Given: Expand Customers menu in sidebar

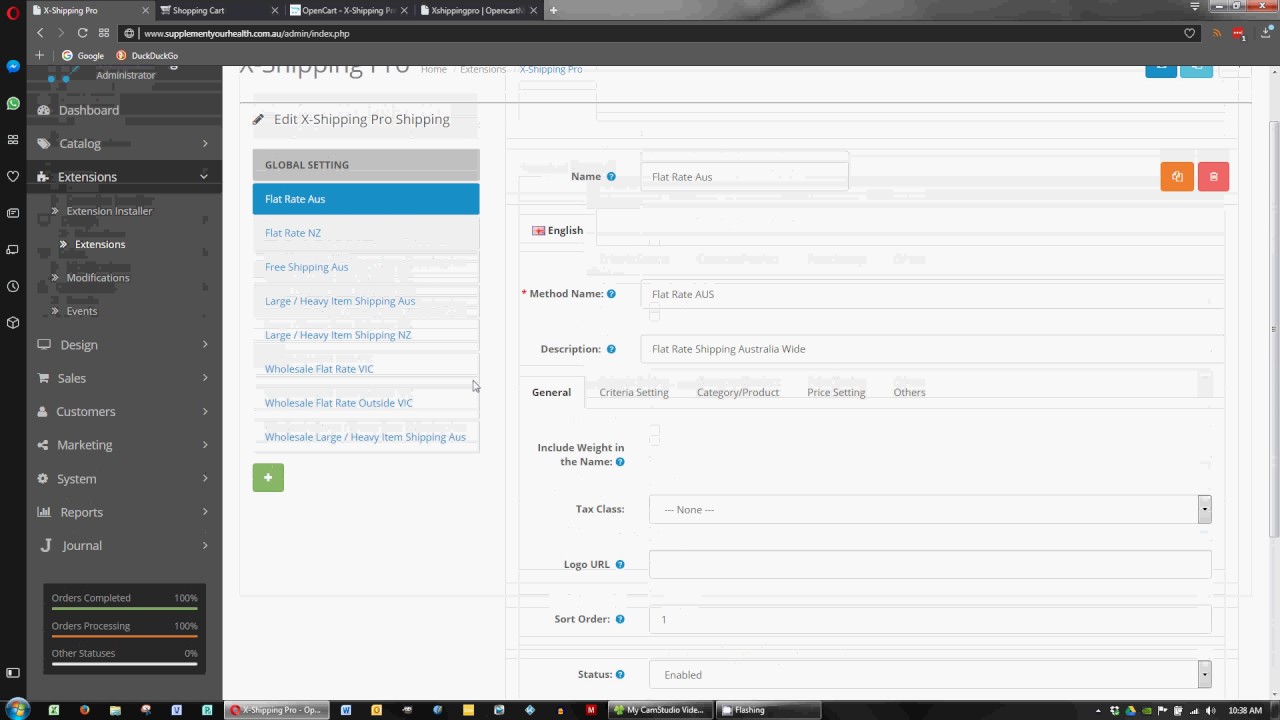Looking at the screenshot, I should [124, 411].
